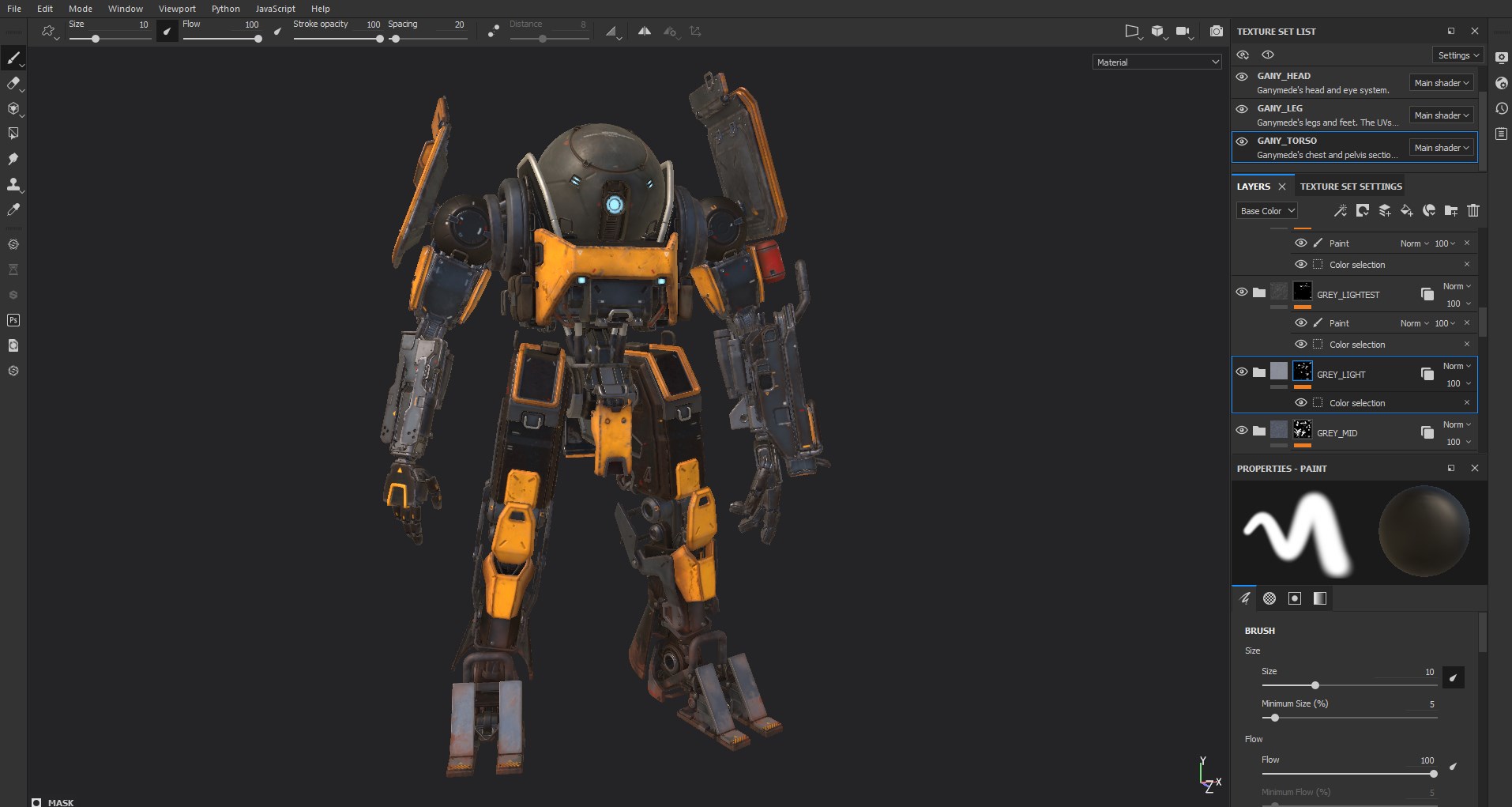
Task: Switch to Texture Set Settings tab
Action: coord(1351,187)
